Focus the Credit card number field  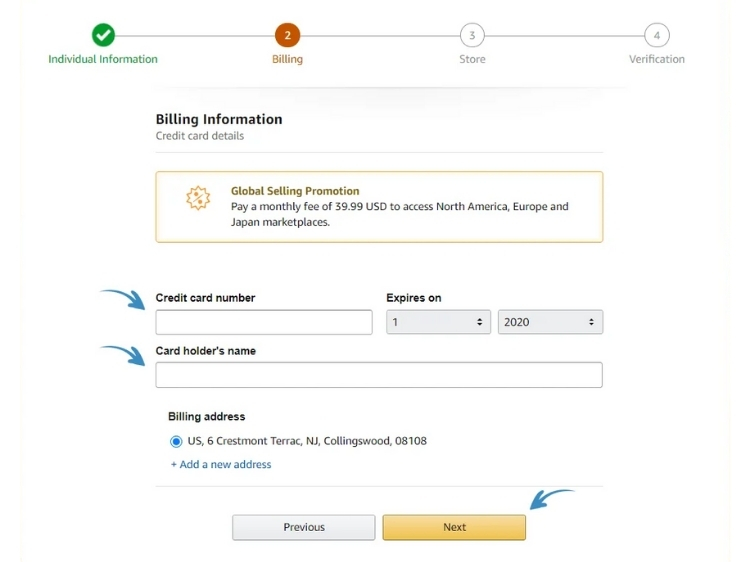click(x=264, y=322)
